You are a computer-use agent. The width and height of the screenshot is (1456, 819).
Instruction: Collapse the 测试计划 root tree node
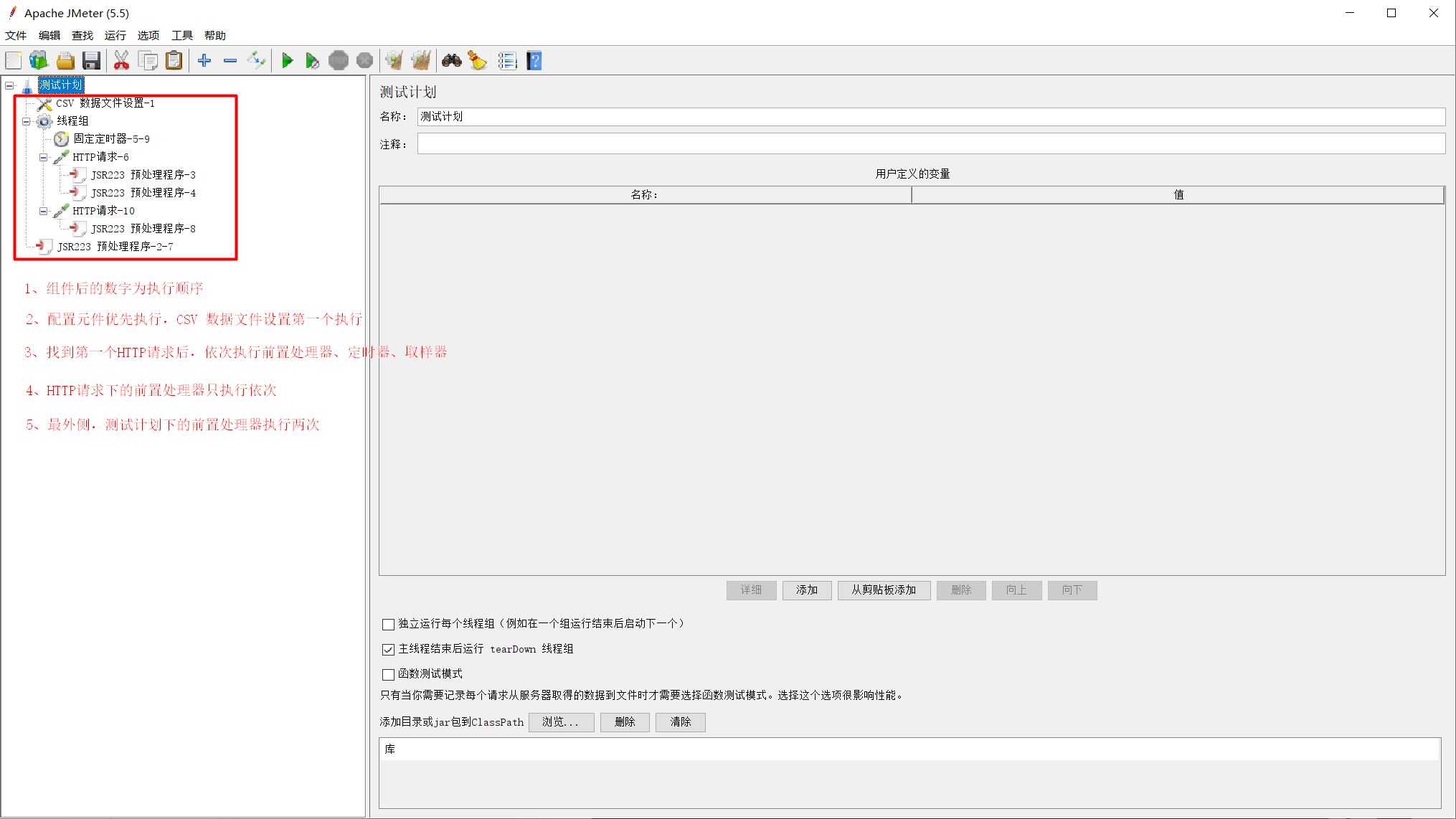point(10,85)
